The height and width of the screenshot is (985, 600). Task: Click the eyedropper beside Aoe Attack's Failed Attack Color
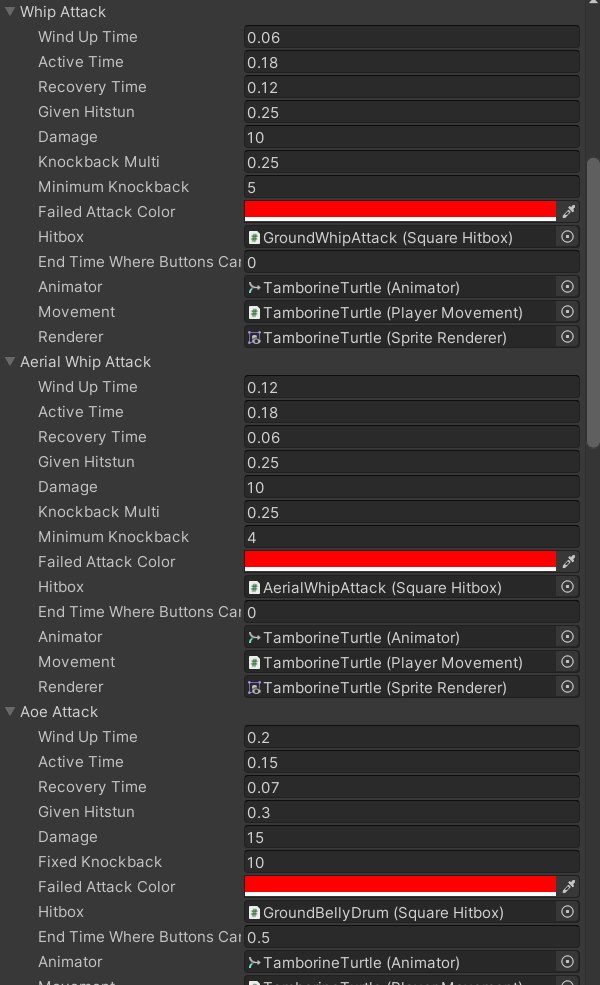coord(569,886)
